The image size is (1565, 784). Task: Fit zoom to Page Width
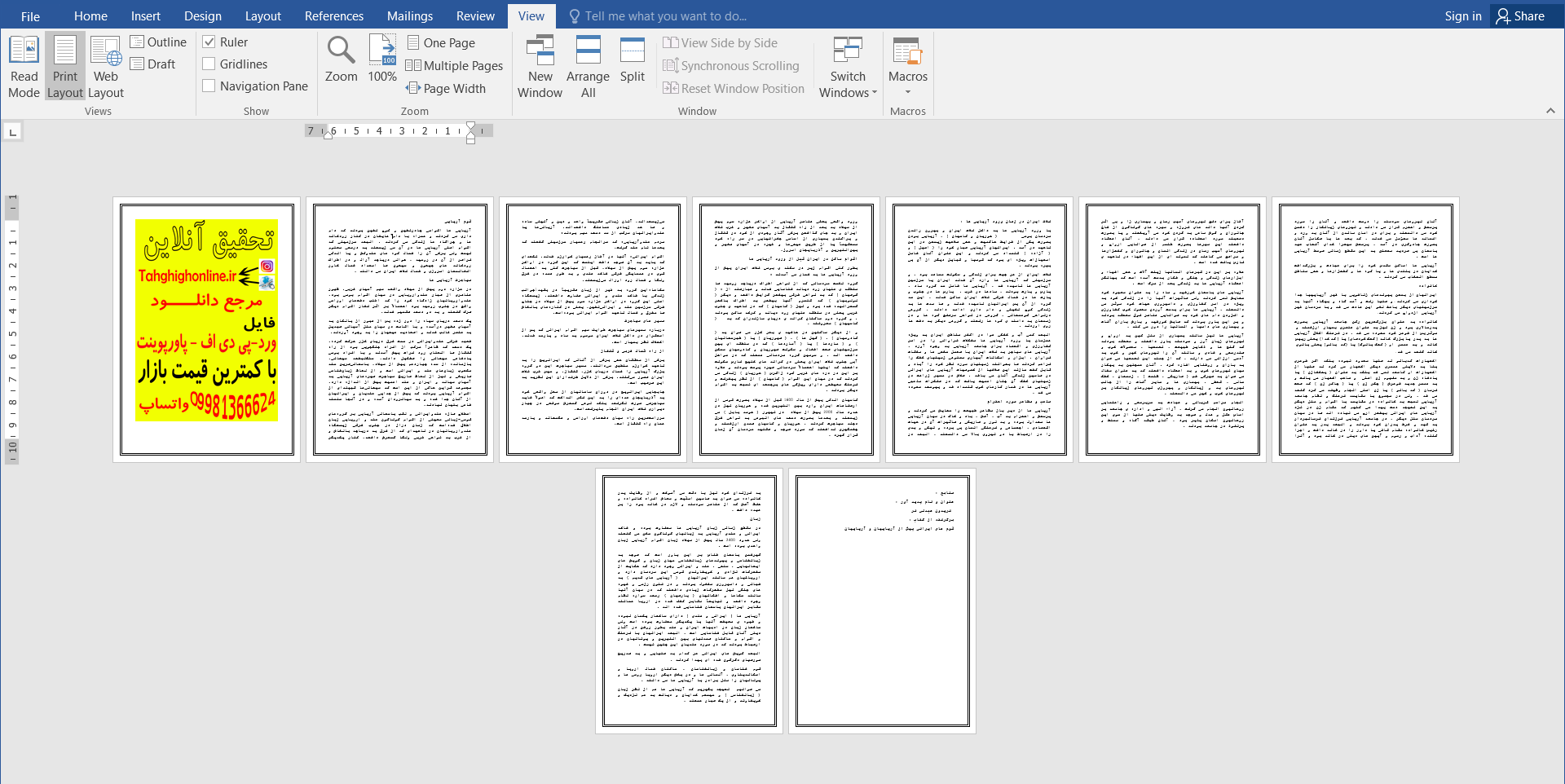446,88
